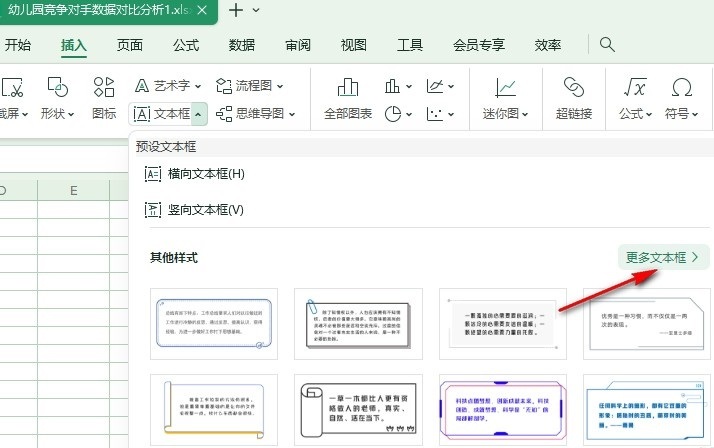Switch to the 数据 tab

(242, 45)
